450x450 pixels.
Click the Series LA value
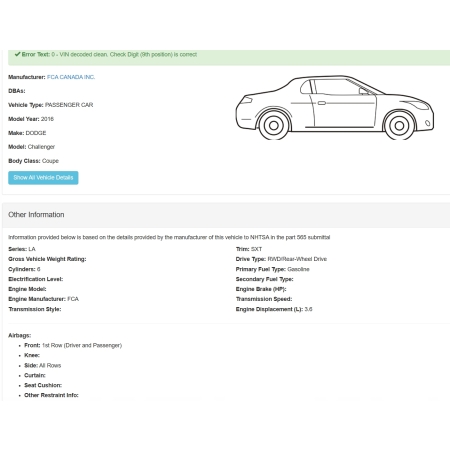tap(32, 249)
